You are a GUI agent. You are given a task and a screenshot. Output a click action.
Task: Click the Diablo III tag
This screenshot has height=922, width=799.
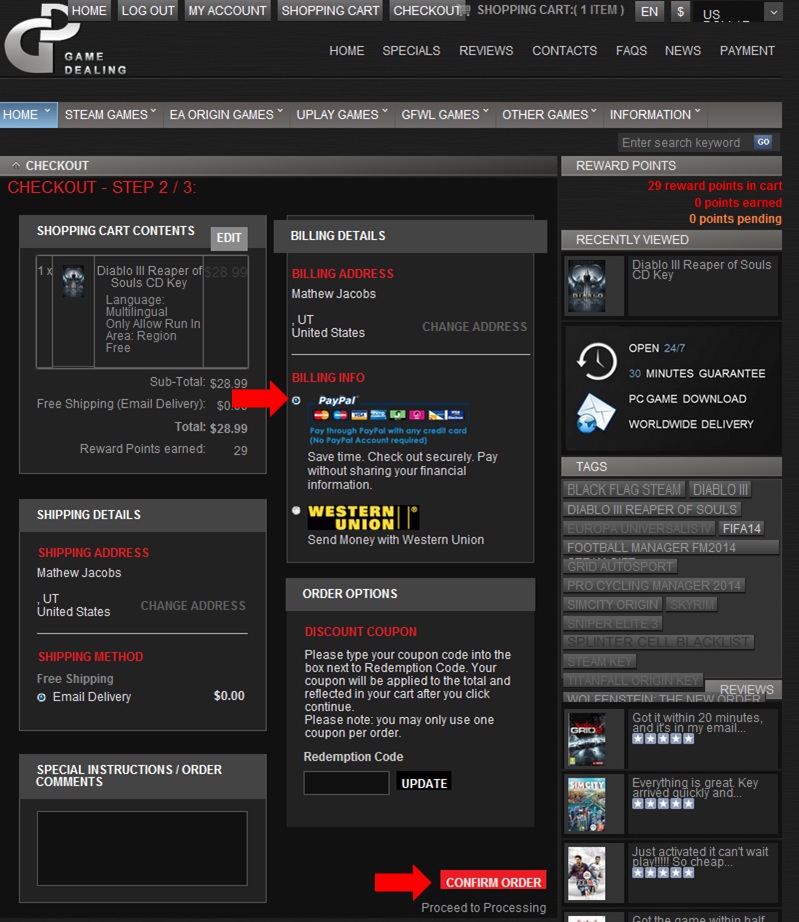pos(720,489)
